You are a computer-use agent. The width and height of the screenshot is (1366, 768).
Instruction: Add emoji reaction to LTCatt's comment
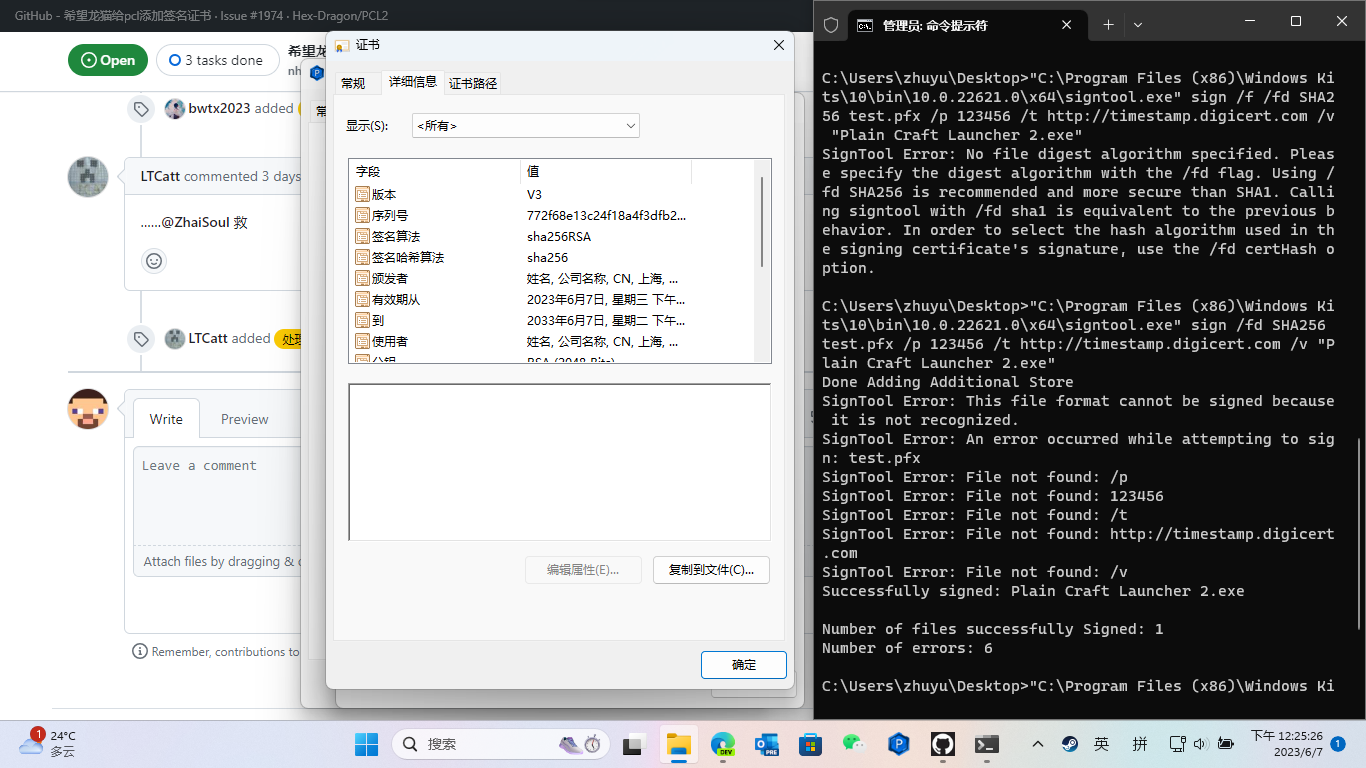[154, 261]
